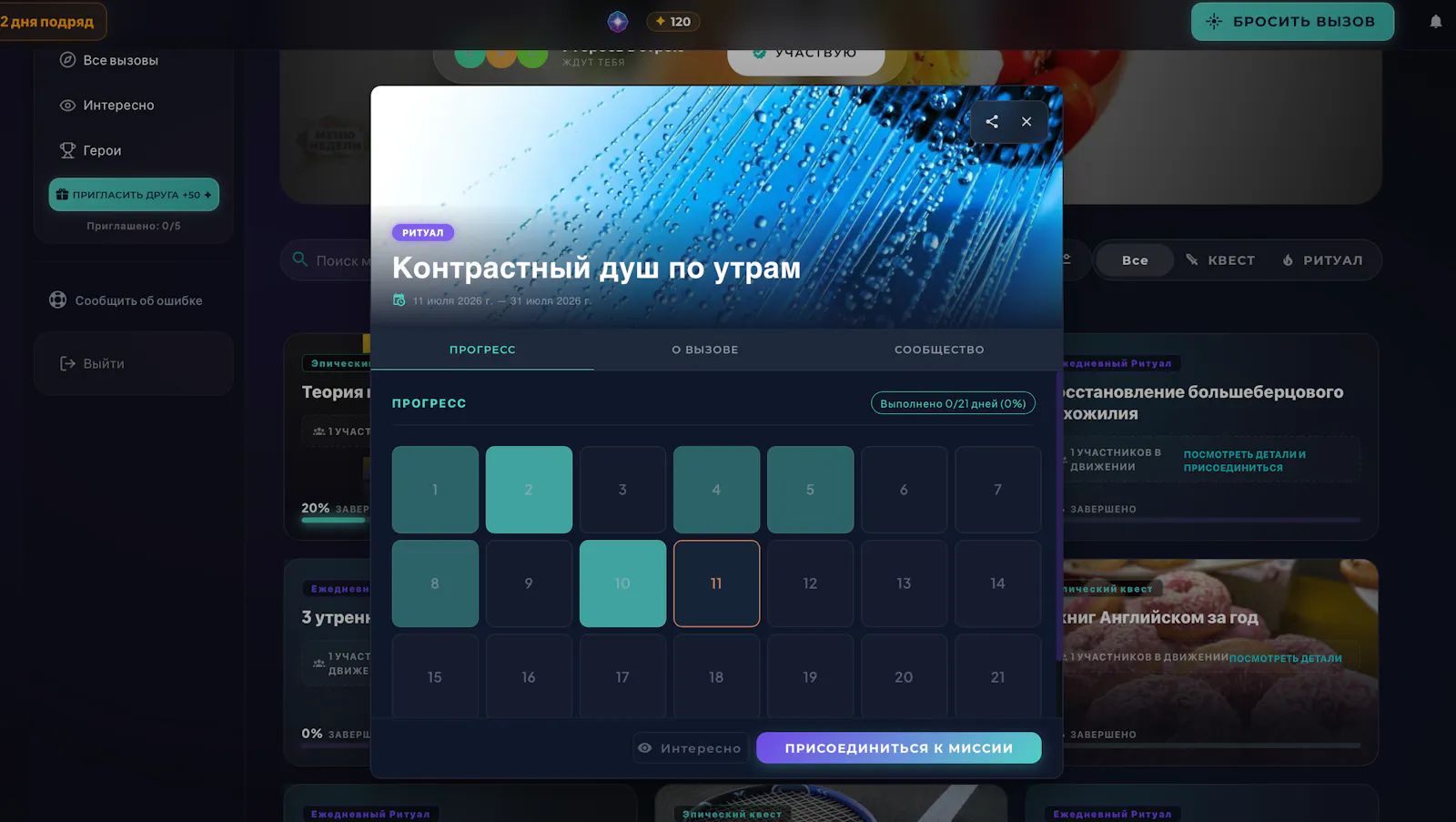The image size is (1456, 822).
Task: Select day 16 in progress grid
Action: point(529,676)
